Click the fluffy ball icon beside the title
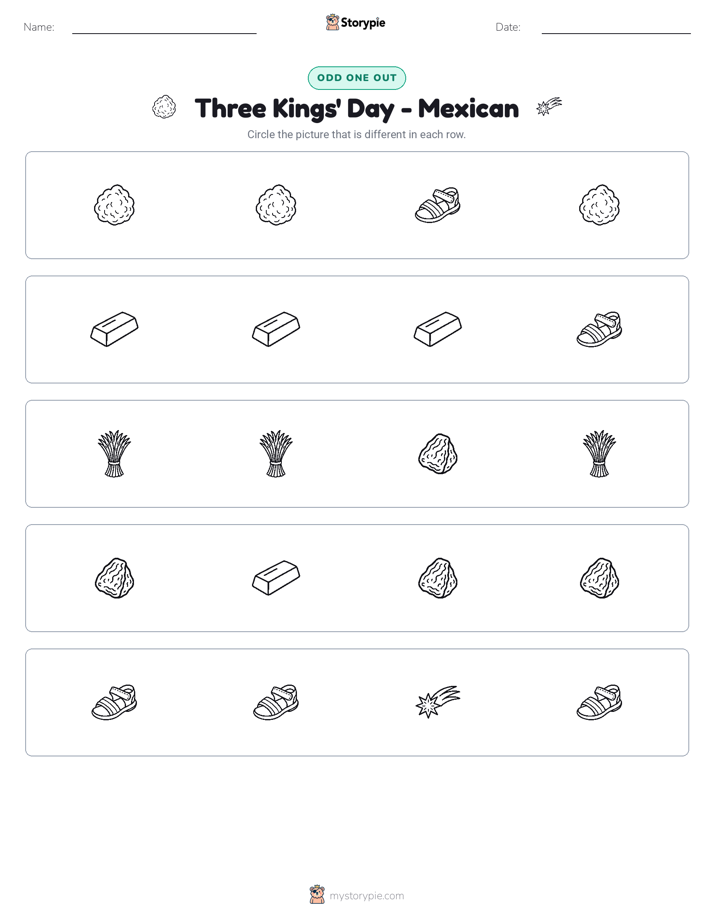Screen dimensions: 714x924 [x=164, y=107]
